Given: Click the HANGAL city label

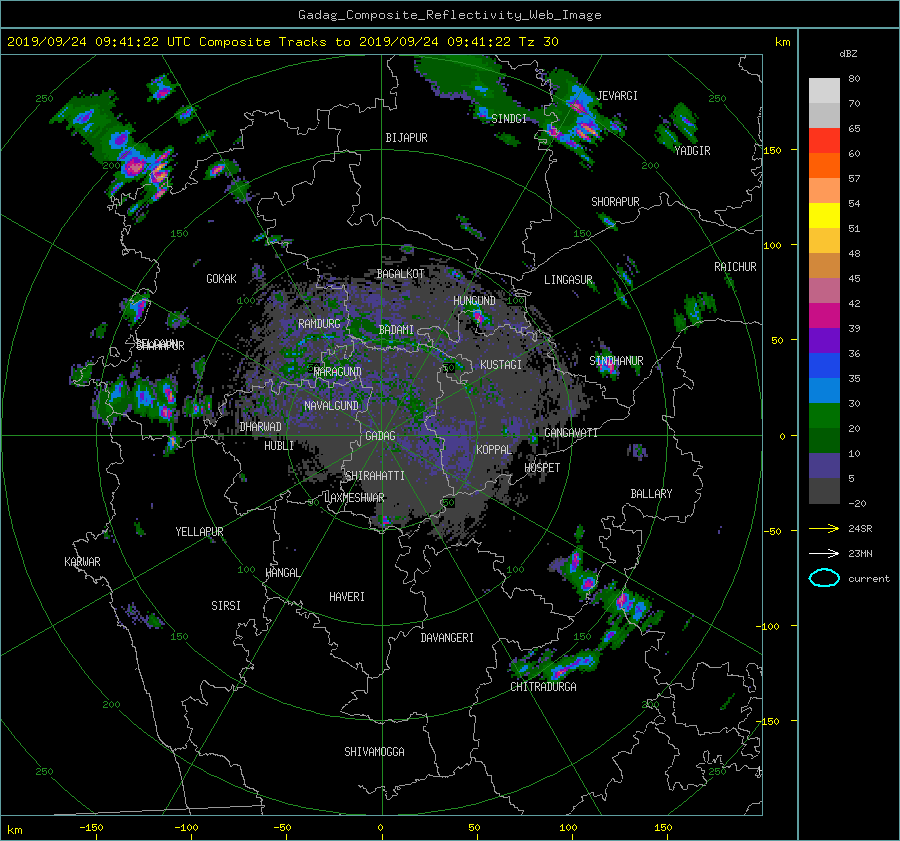Looking at the screenshot, I should 283,573.
